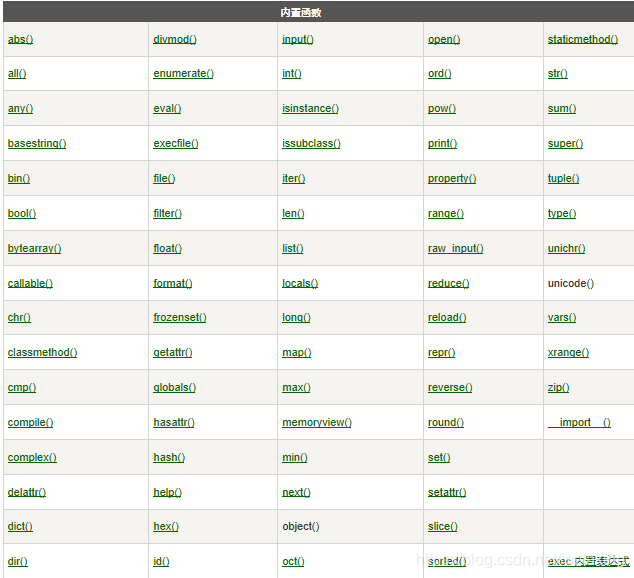Open the frozenset() link
634x578 pixels.
coord(180,317)
